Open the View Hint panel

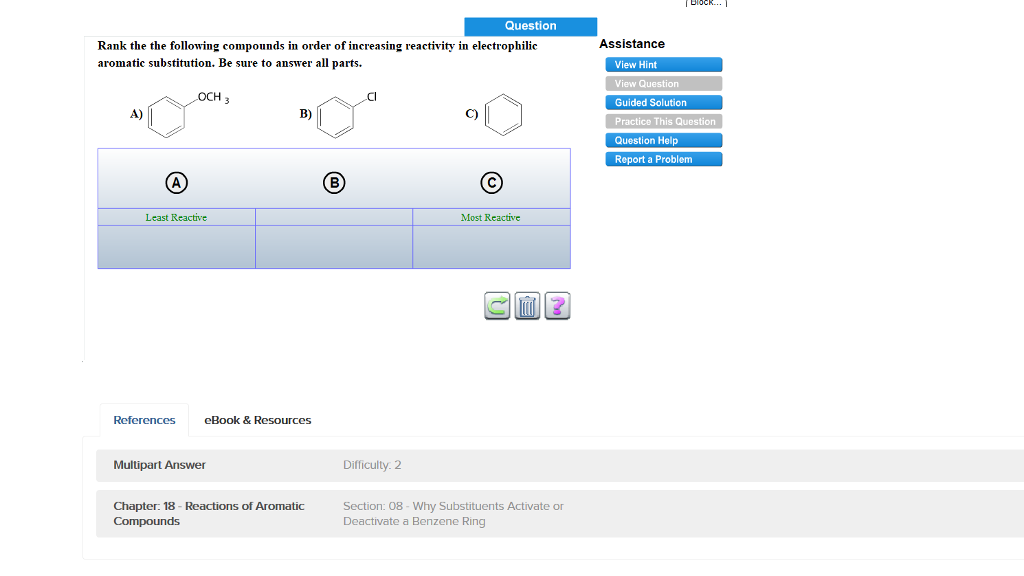pos(663,64)
